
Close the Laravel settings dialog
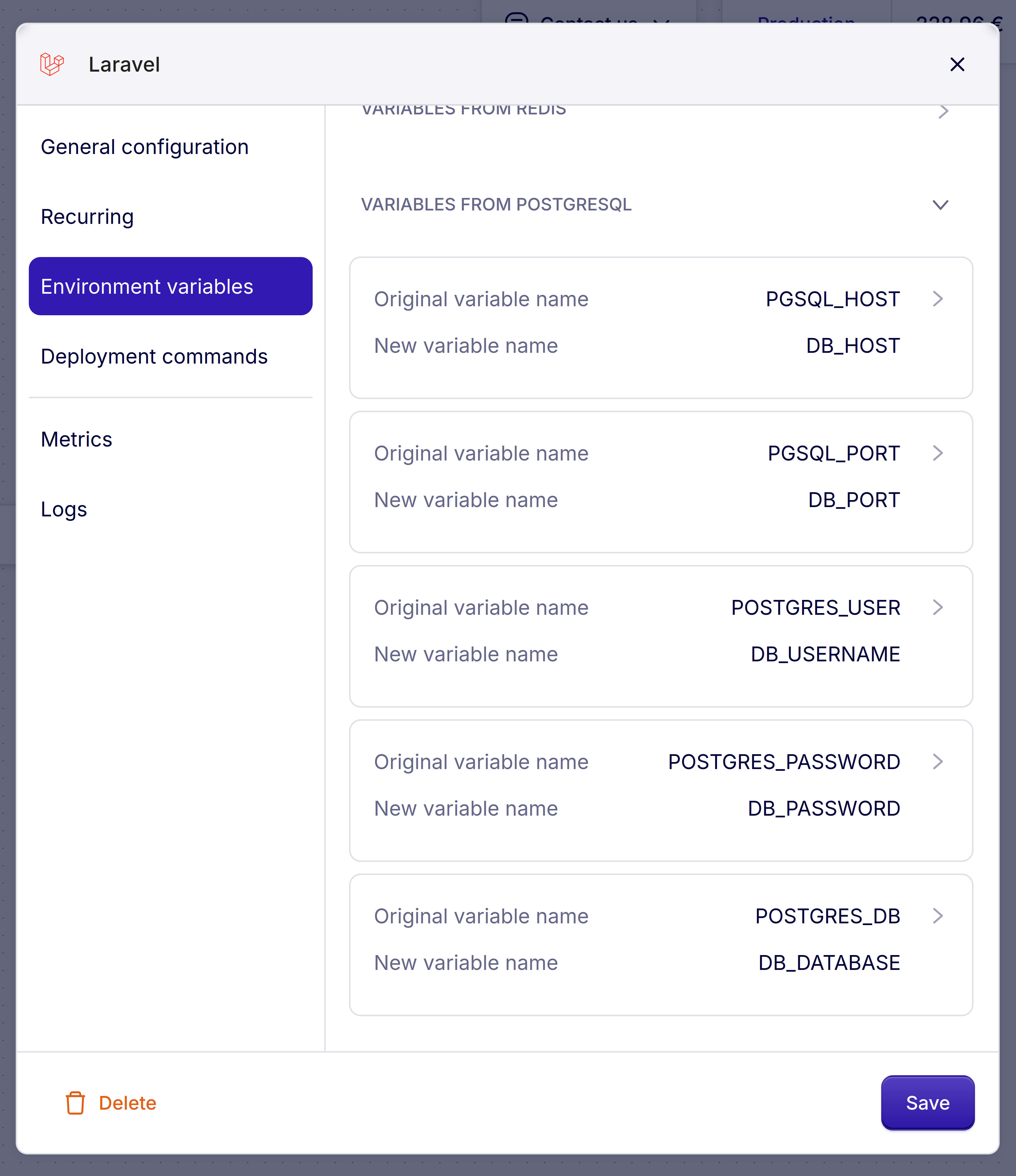(957, 65)
